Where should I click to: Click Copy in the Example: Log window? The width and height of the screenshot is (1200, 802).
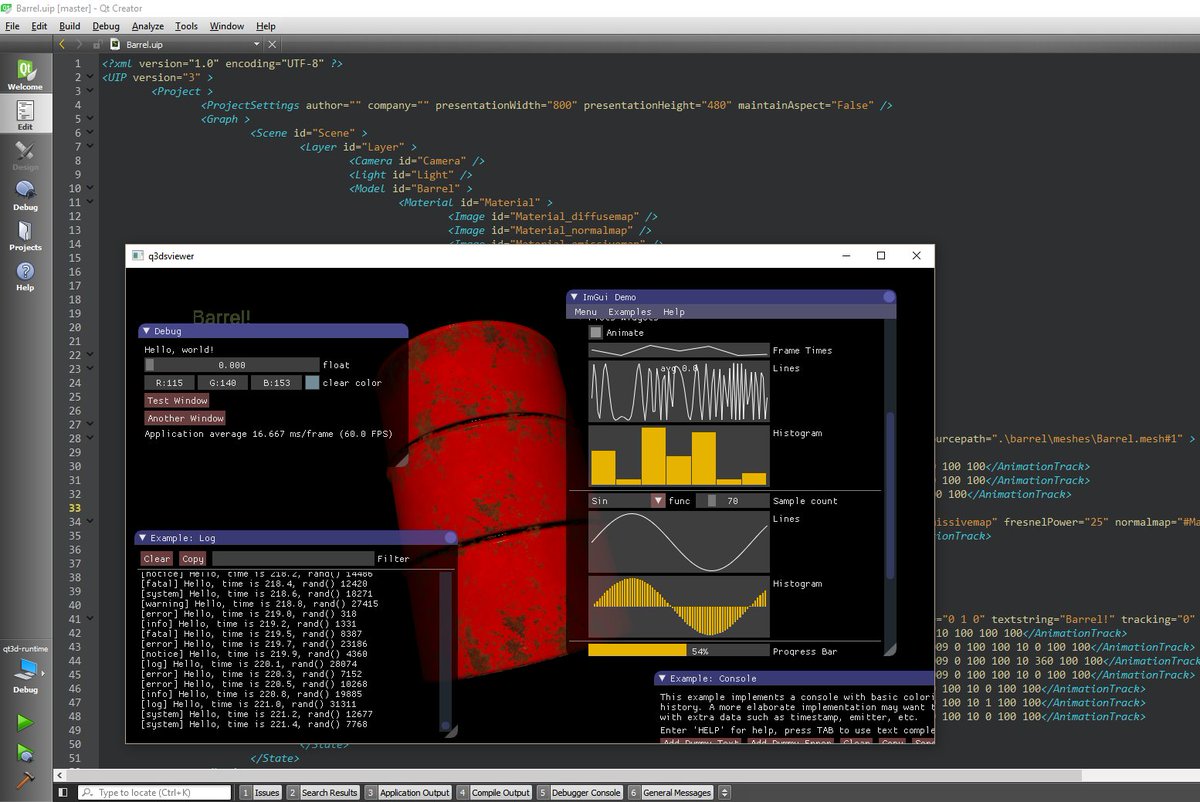(193, 558)
